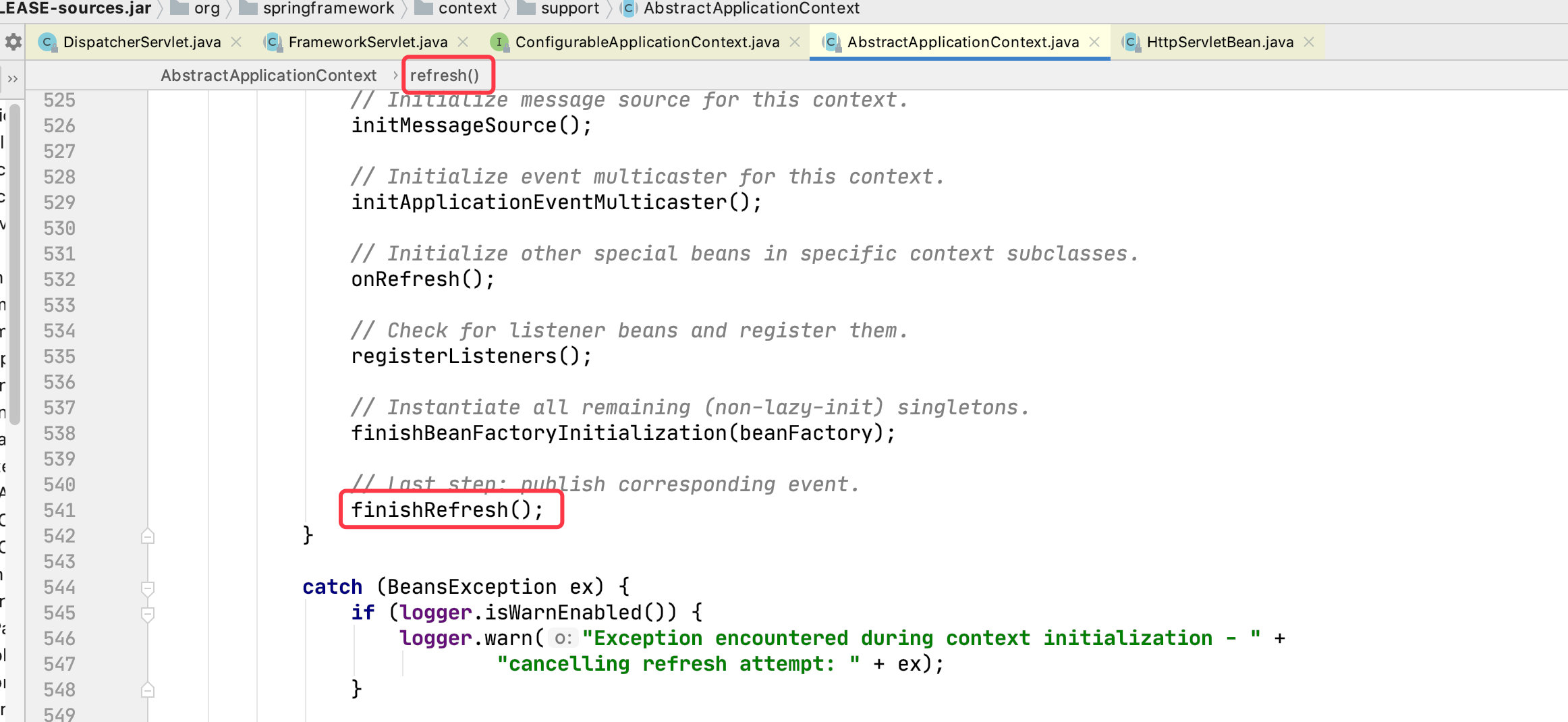1568x722 pixels.
Task: Close the HttpServletBean.java tab
Action: 1309,42
